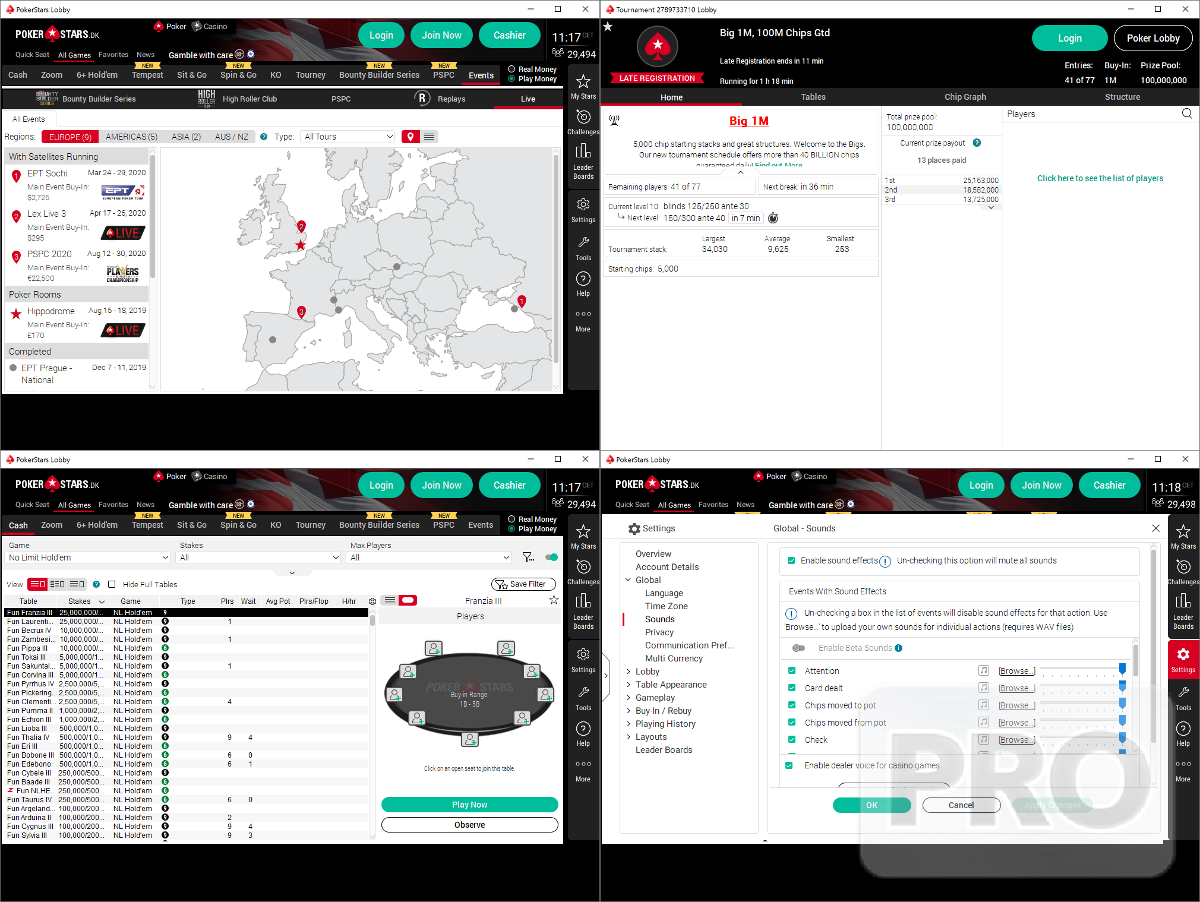Click the favorite star in the Tournament Lobby header
1200x902 pixels.
click(x=608, y=27)
